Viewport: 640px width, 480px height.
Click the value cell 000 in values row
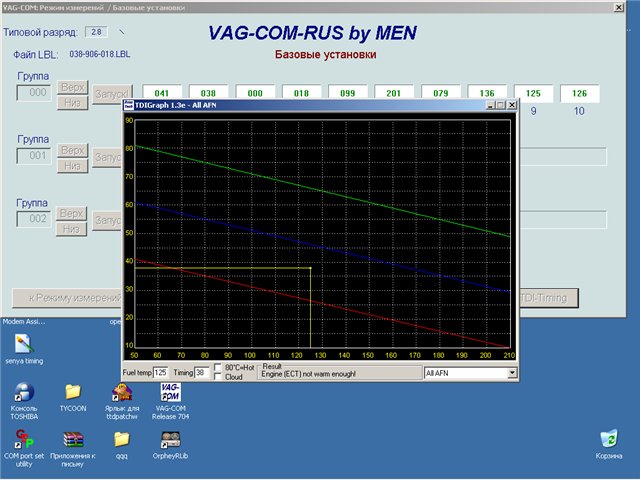(255, 93)
